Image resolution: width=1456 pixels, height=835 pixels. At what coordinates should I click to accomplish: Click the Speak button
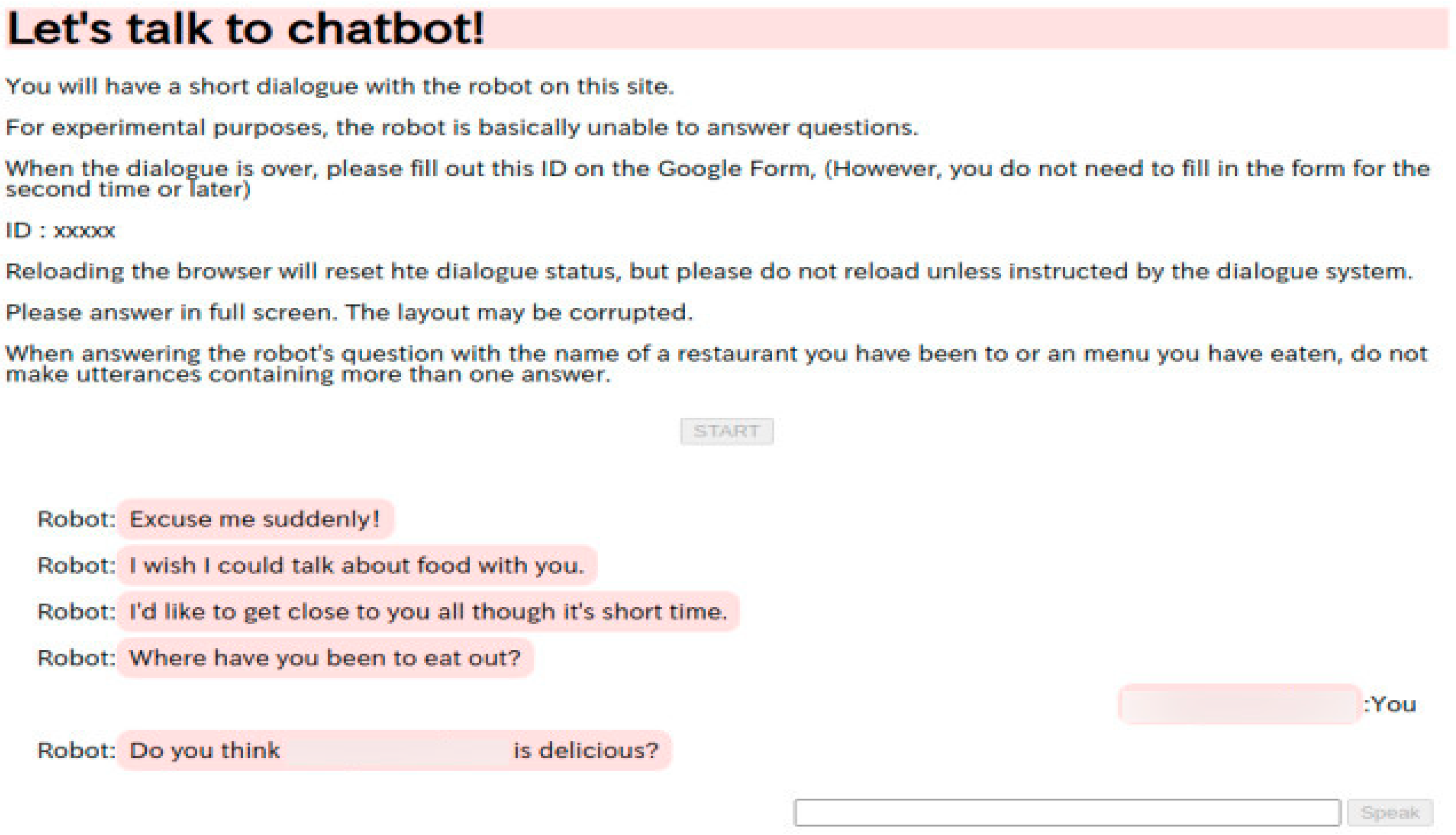point(1390,812)
